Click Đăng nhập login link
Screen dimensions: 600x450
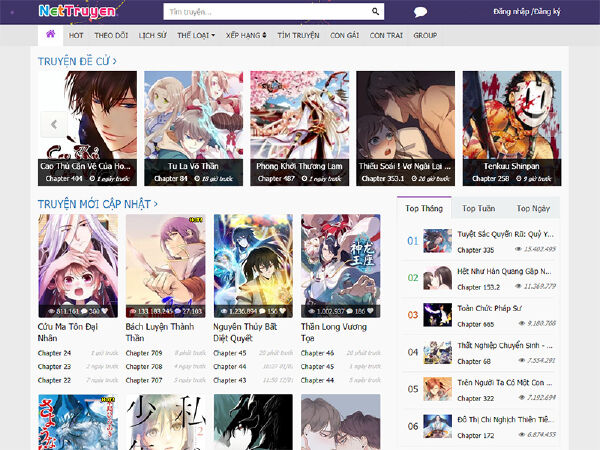click(511, 11)
